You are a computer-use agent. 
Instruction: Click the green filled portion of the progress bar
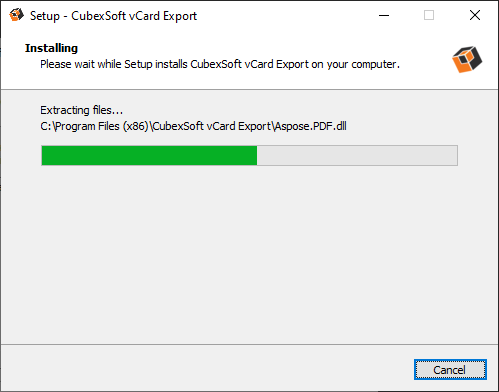point(149,155)
